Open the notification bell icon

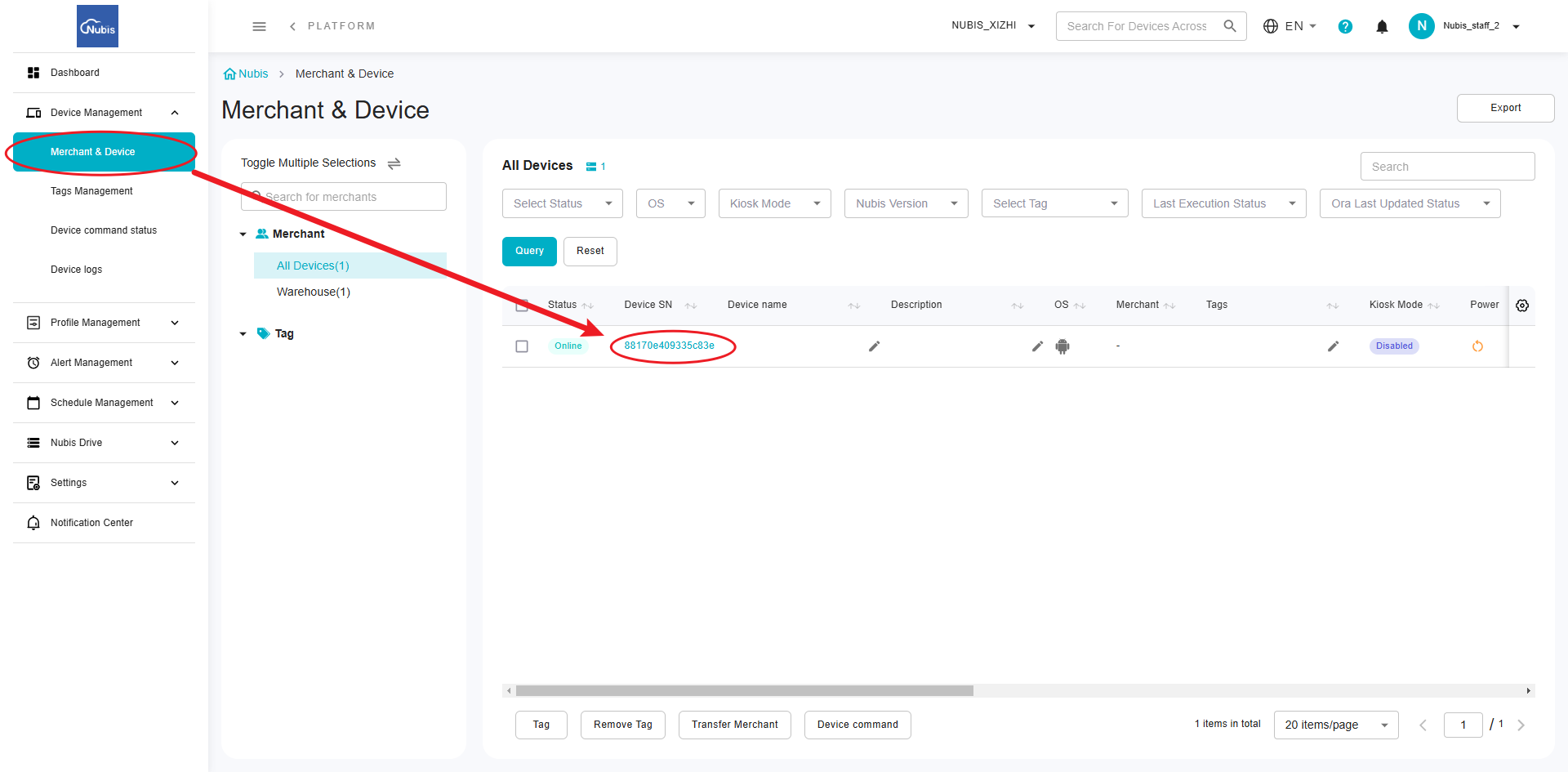pyautogui.click(x=1382, y=26)
